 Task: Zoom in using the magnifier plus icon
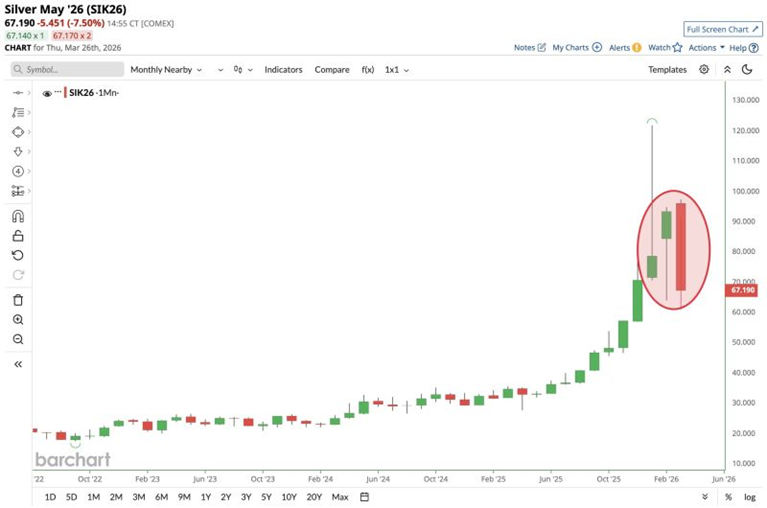click(x=18, y=320)
